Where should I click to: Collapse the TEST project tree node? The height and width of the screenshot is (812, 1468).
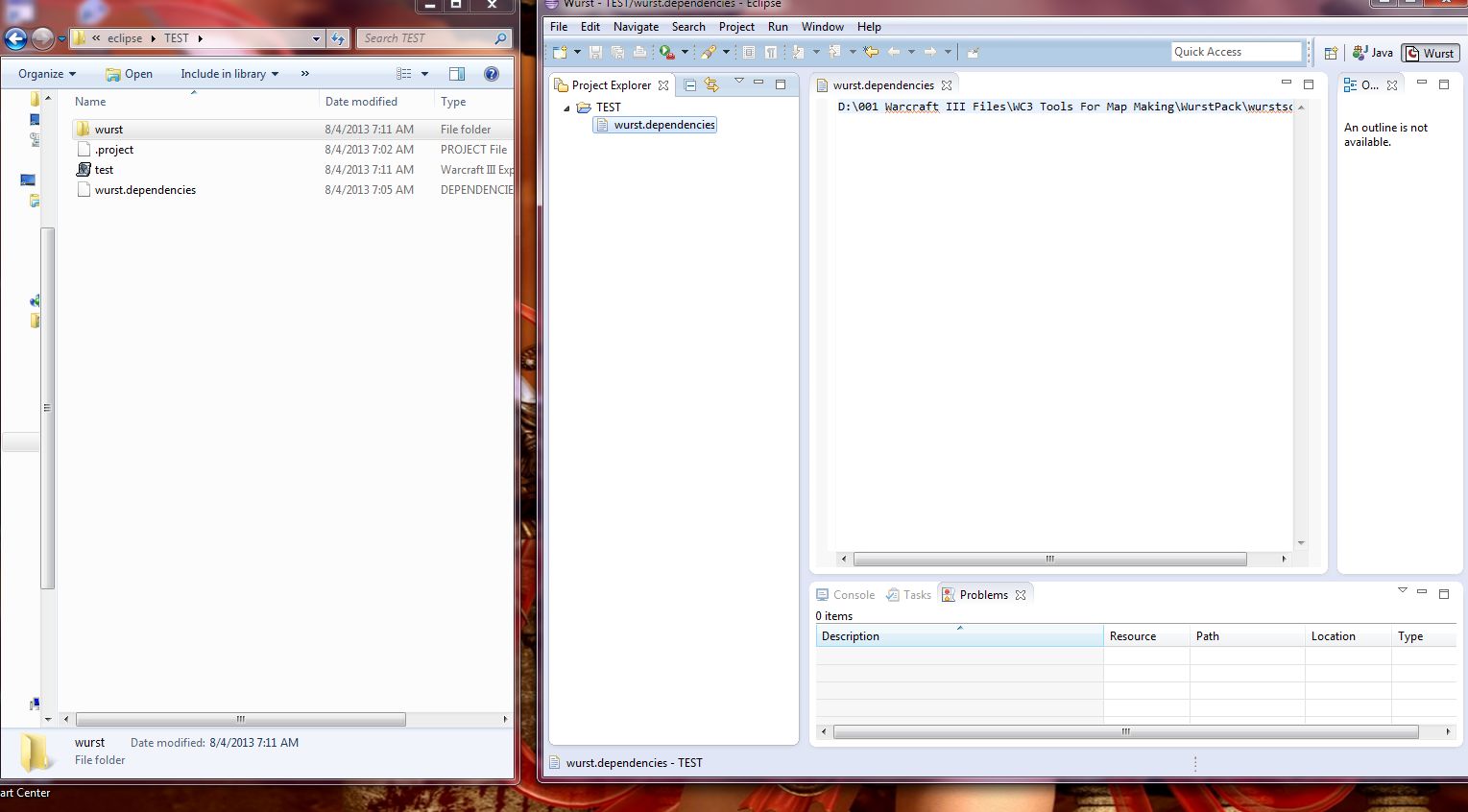566,107
